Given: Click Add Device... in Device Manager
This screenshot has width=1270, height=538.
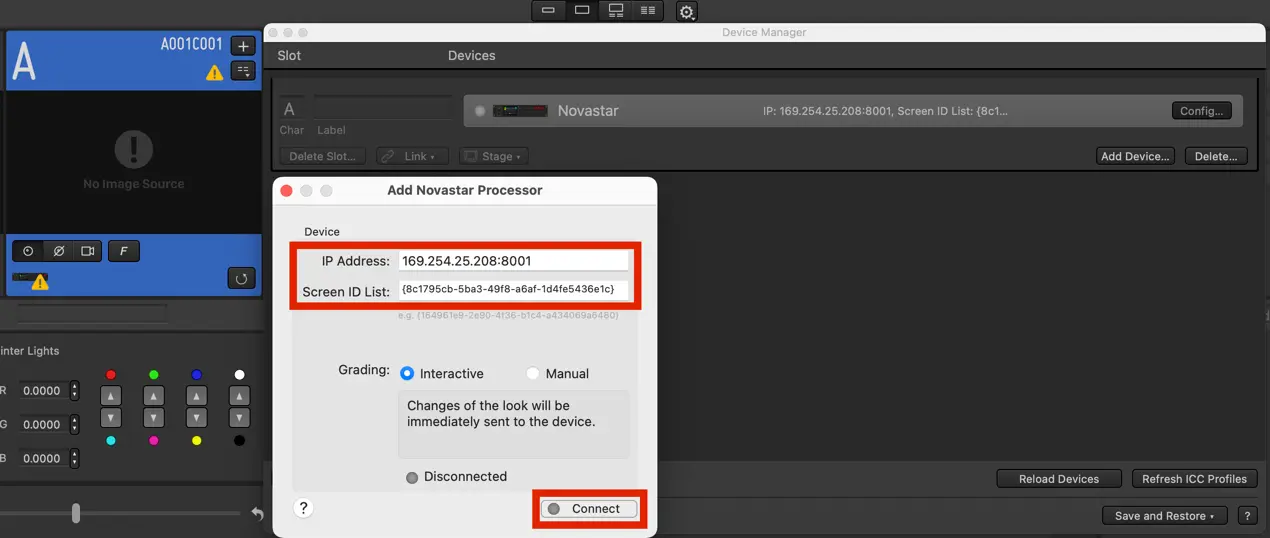Looking at the screenshot, I should coord(1134,156).
